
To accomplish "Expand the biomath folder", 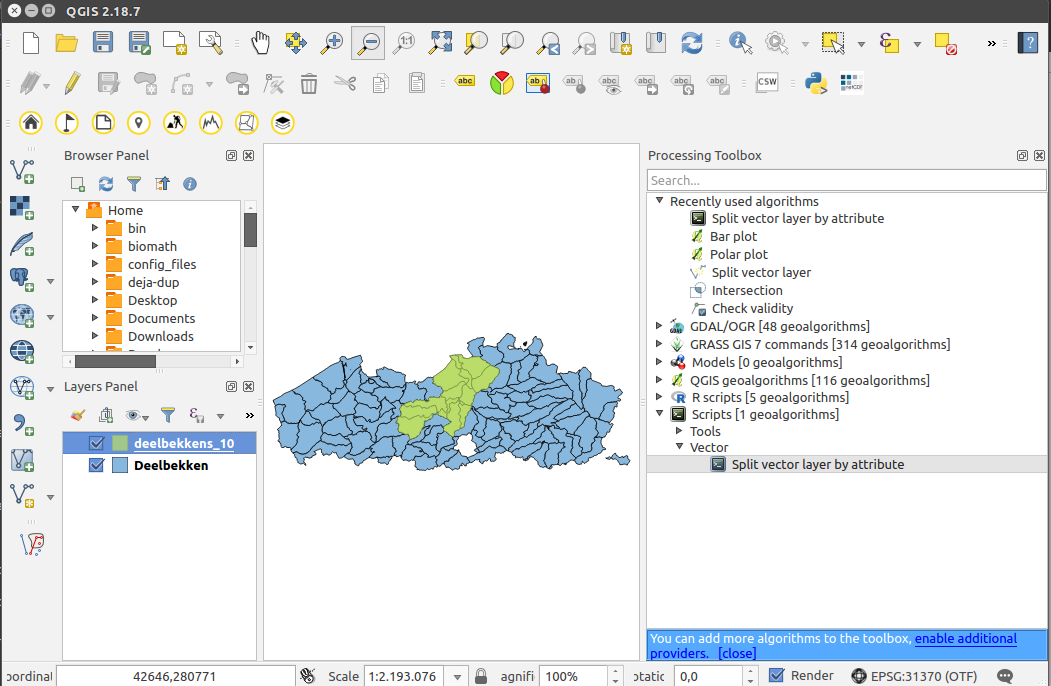I will pos(95,245).
